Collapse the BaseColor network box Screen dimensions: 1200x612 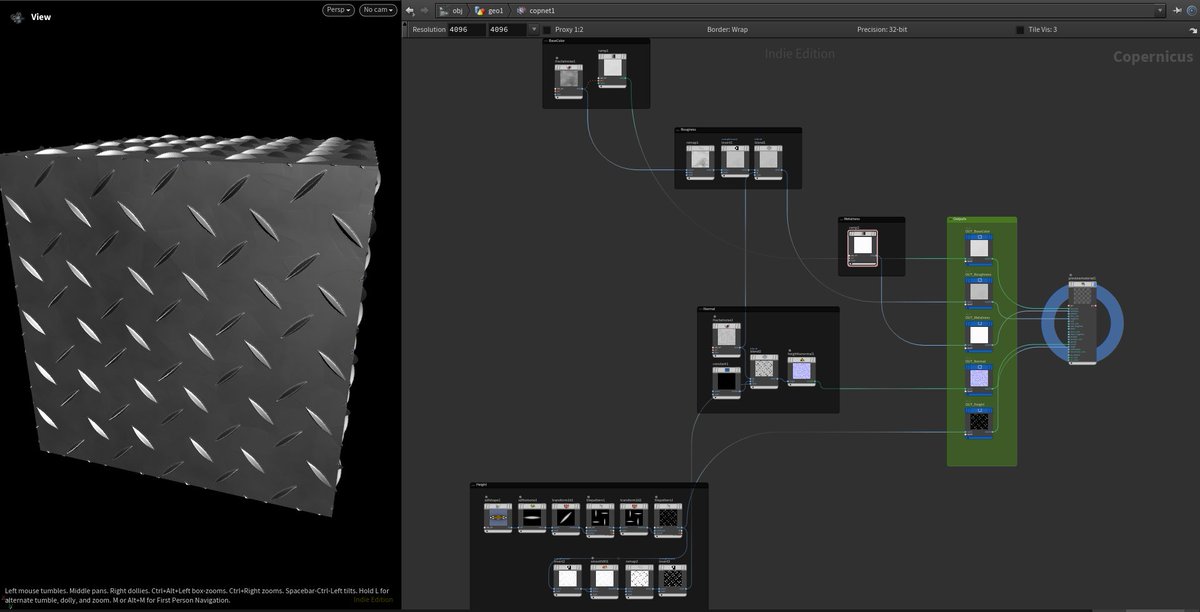tap(546, 42)
